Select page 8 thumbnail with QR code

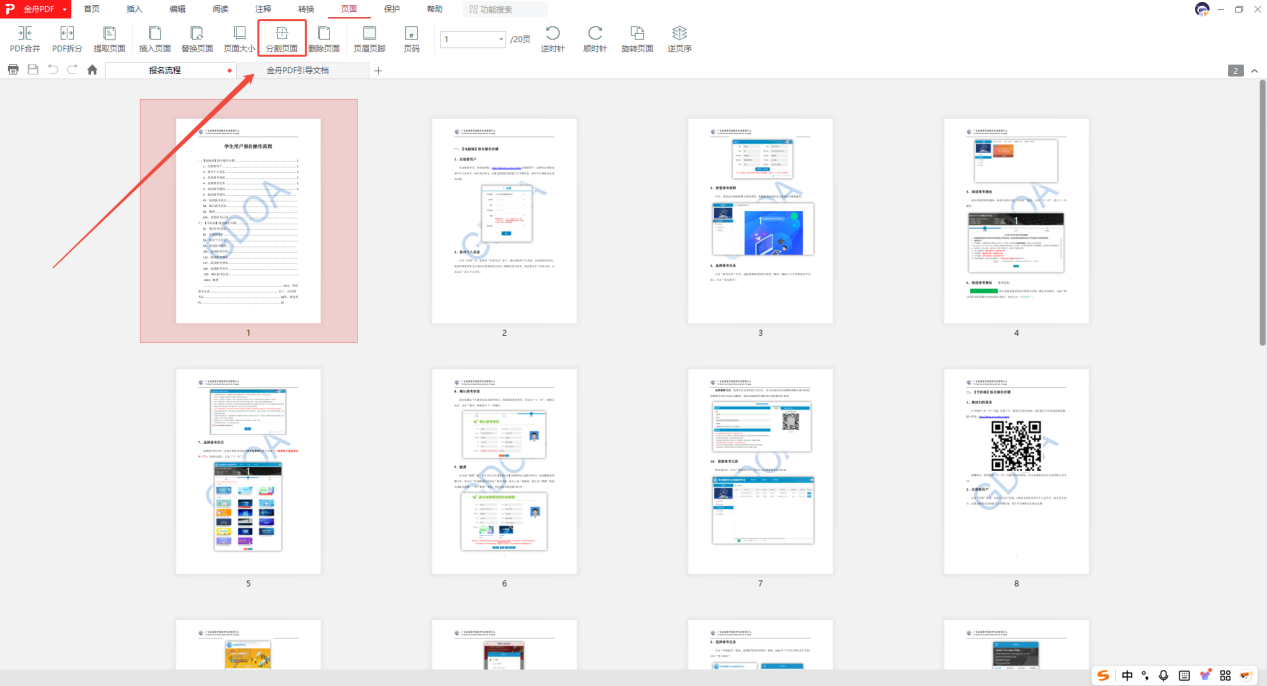[x=1016, y=471]
